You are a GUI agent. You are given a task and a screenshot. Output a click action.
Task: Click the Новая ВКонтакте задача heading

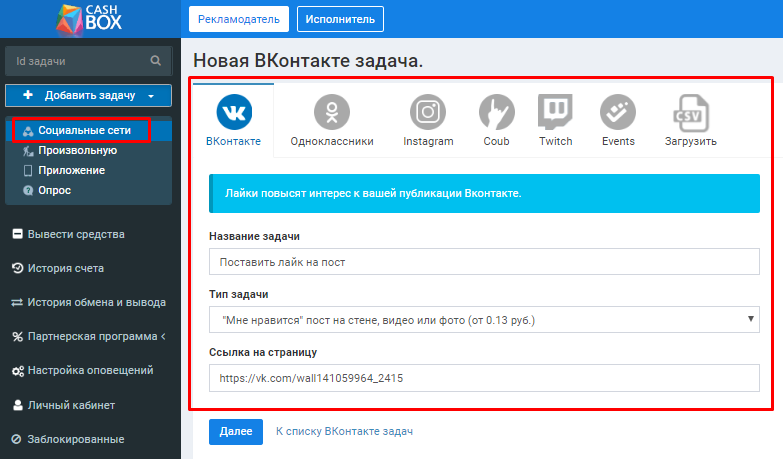tap(308, 60)
